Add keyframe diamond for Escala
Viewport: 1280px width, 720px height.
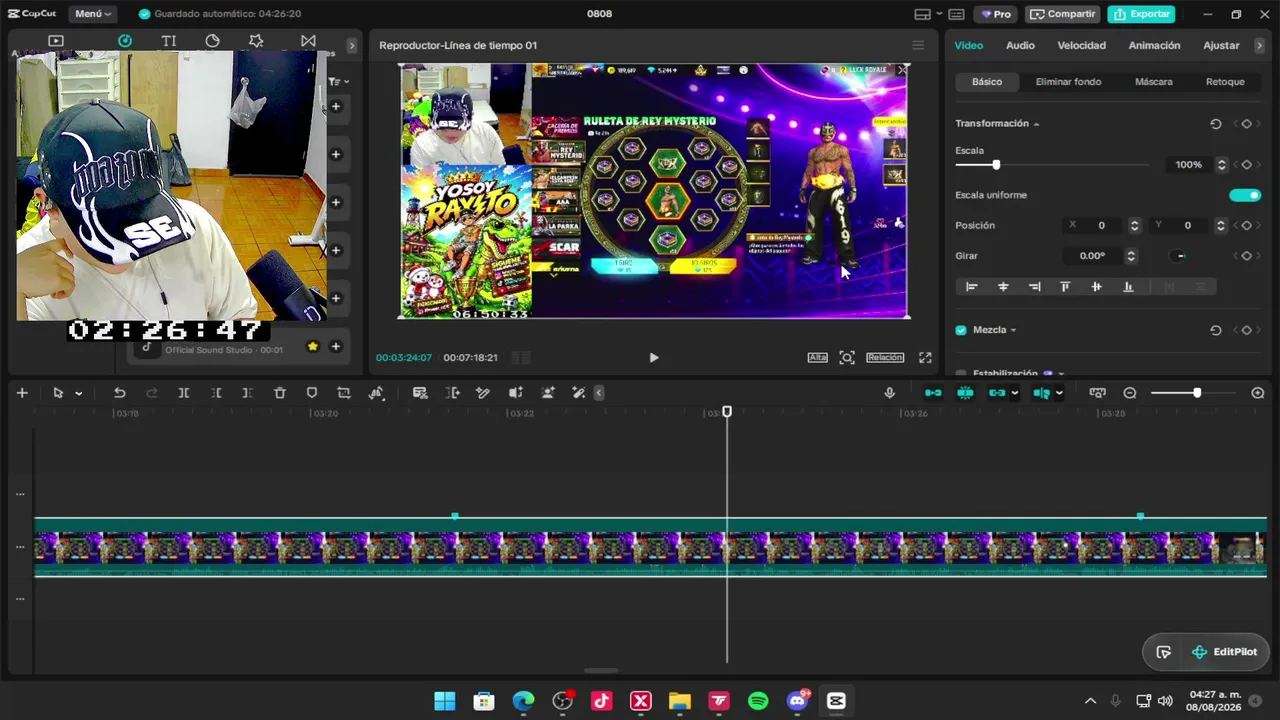point(1246,165)
